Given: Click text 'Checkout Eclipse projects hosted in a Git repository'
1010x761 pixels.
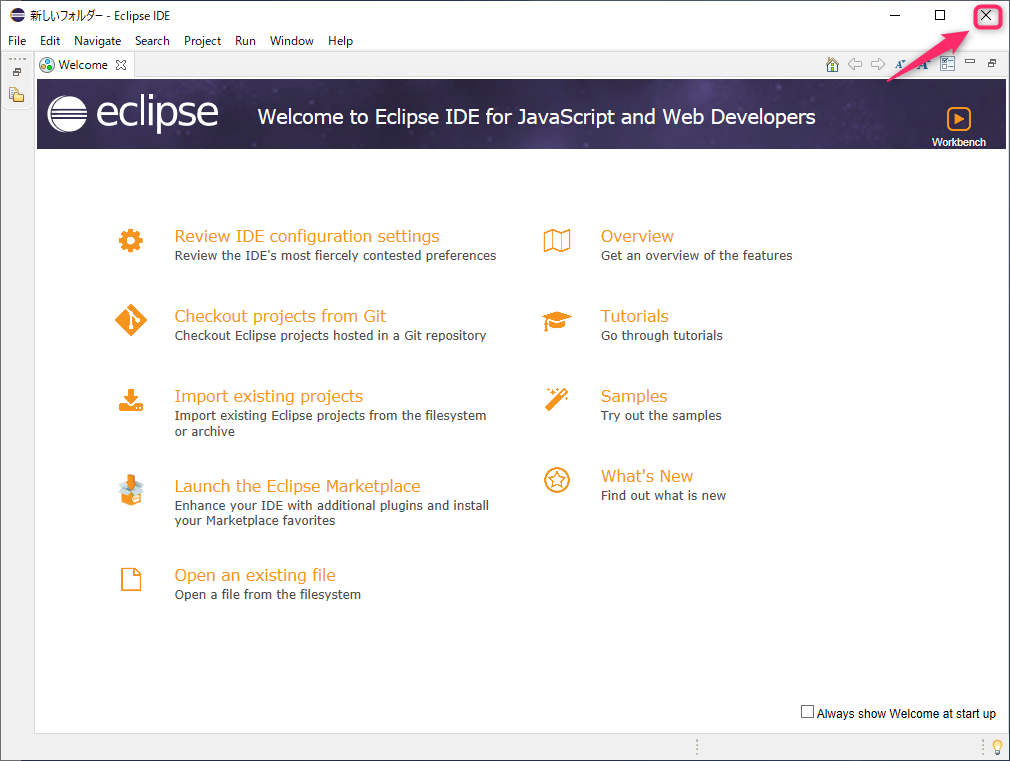Looking at the screenshot, I should coord(330,336).
